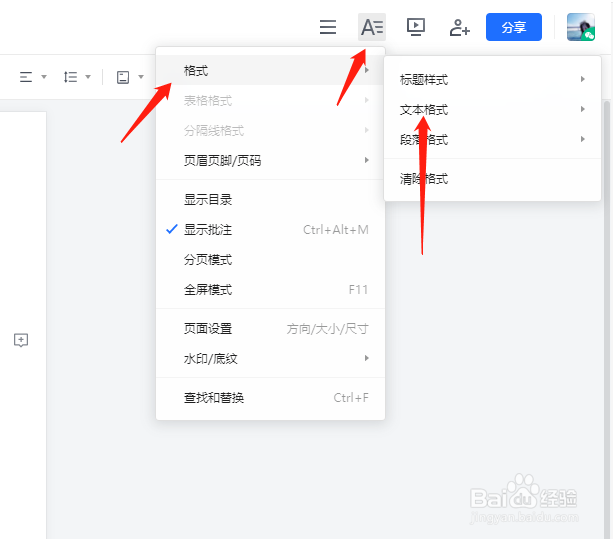Enter 全屏模式 from menu
Screen dimensions: 613x539
270,290
